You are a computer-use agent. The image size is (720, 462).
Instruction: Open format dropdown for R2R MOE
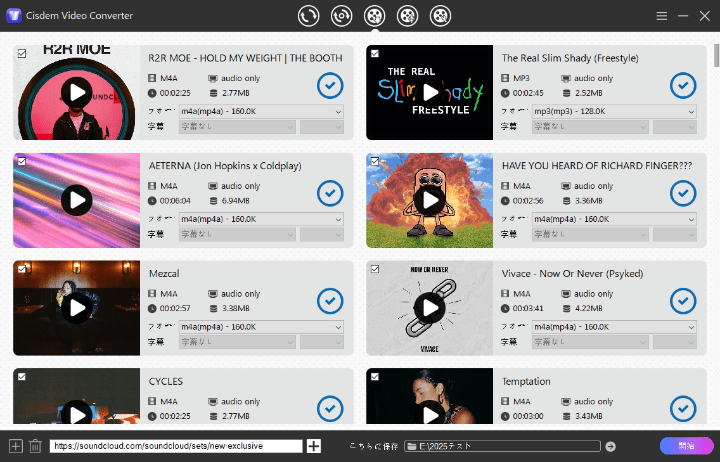(261, 112)
